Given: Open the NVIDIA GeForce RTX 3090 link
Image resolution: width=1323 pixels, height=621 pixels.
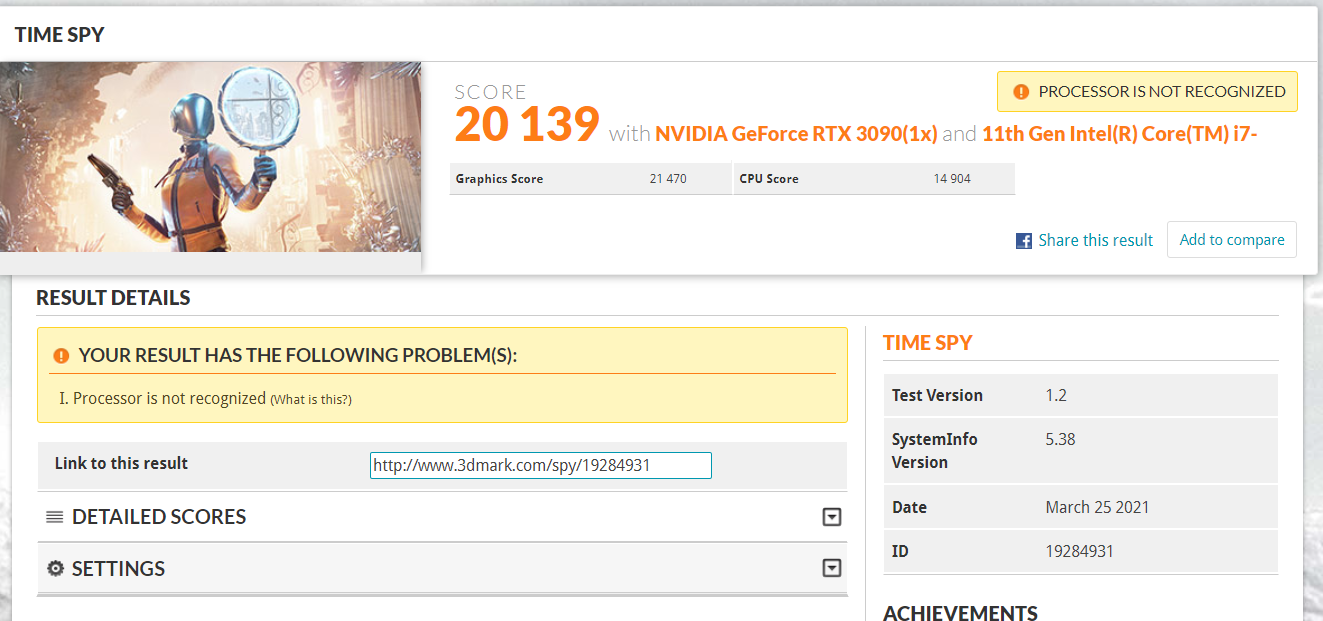Looking at the screenshot, I should pyautogui.click(x=796, y=133).
